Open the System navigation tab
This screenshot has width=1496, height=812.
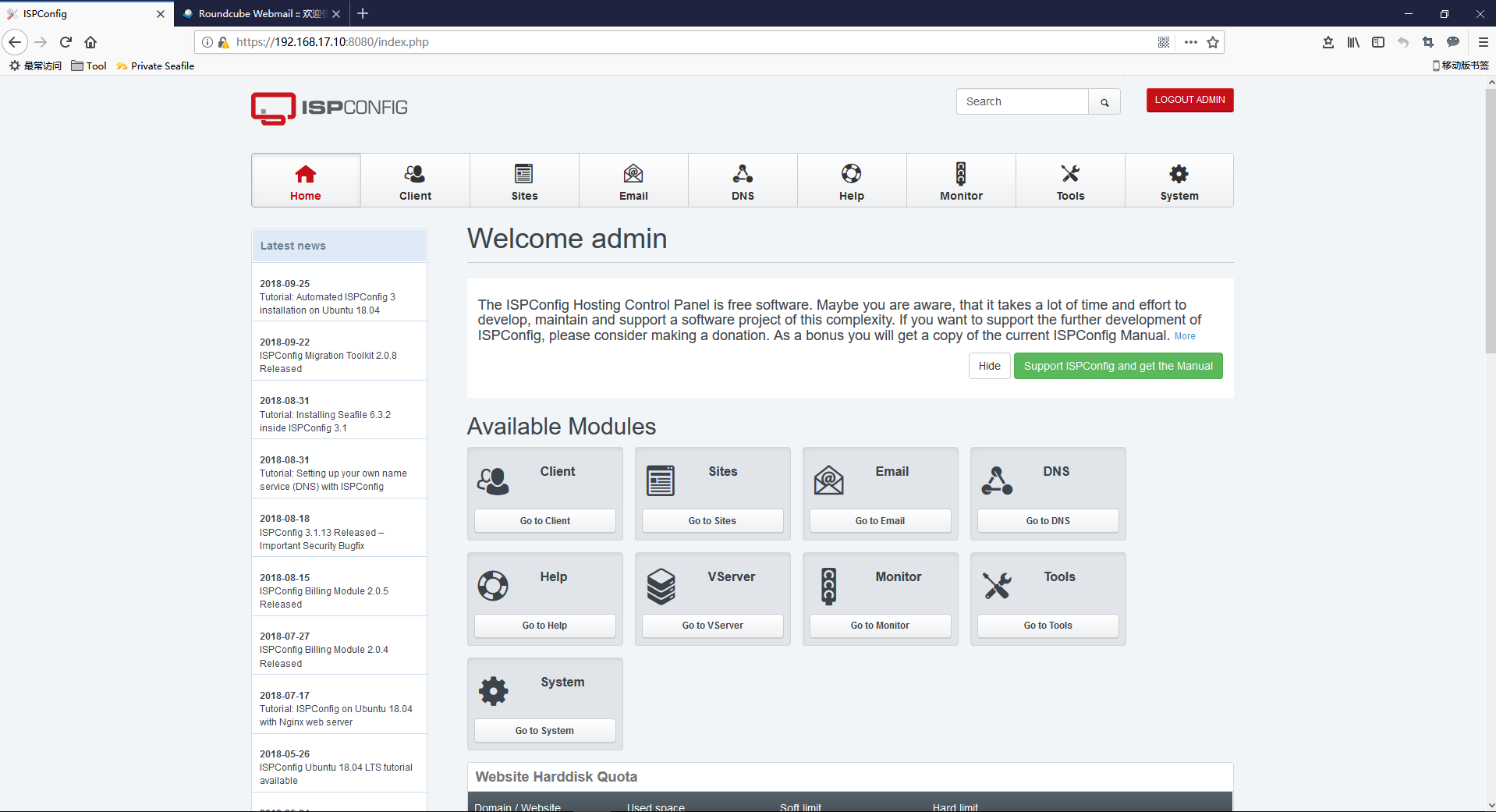(1179, 180)
